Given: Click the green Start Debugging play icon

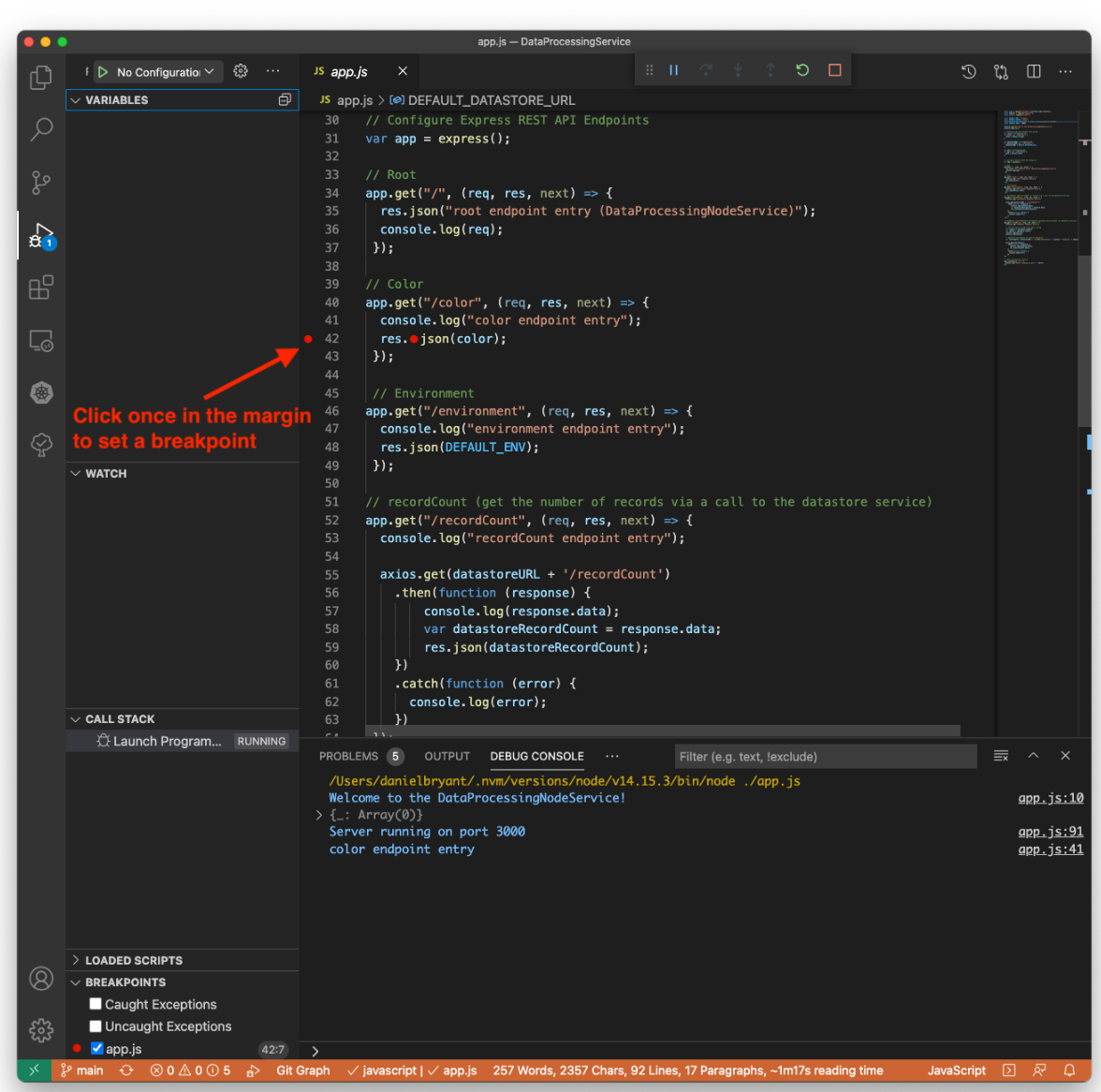Looking at the screenshot, I should pyautogui.click(x=103, y=71).
